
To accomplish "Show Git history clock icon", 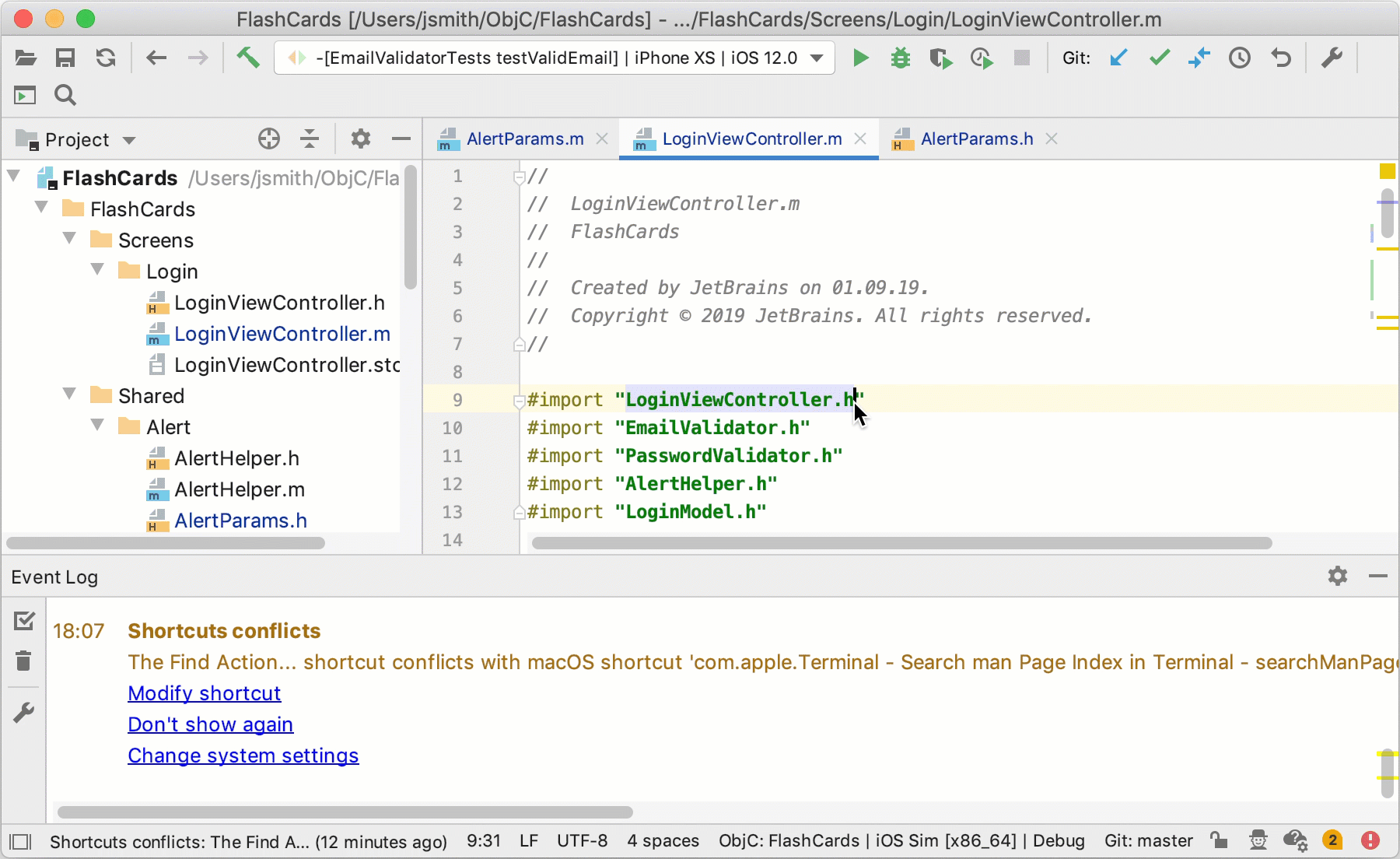I will pyautogui.click(x=1240, y=58).
